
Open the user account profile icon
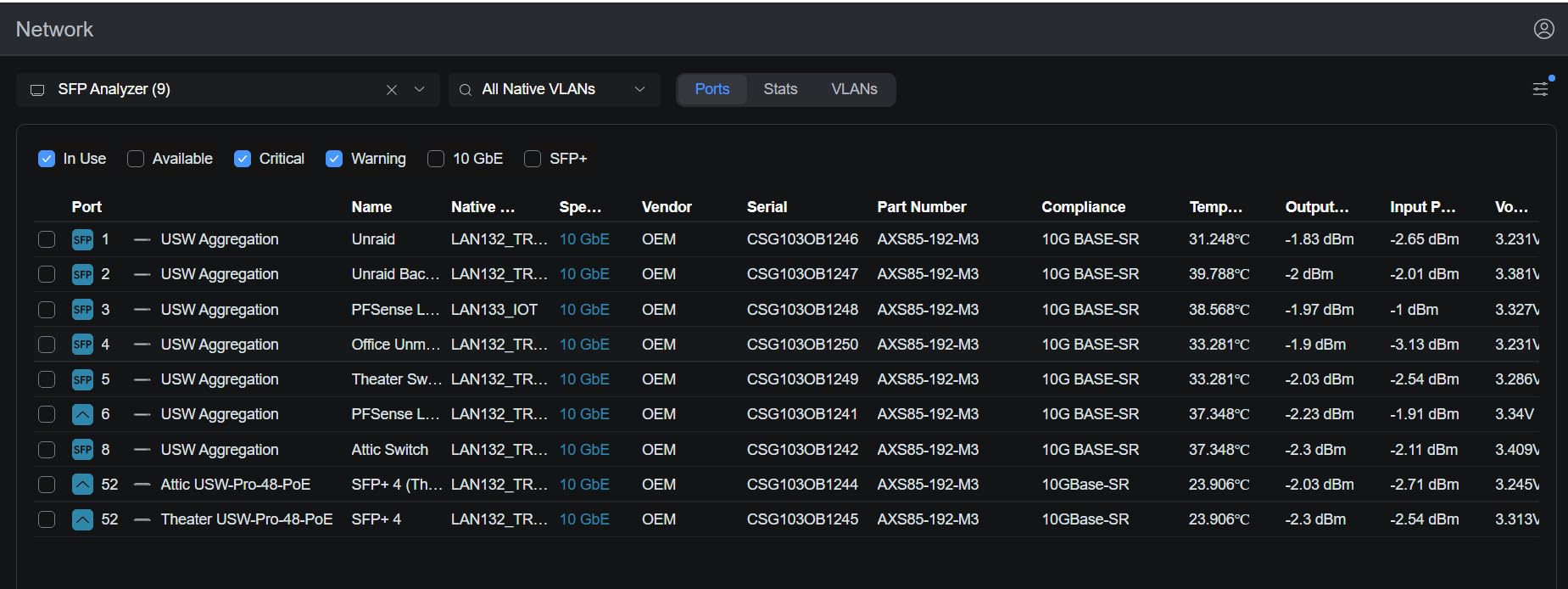tap(1543, 29)
